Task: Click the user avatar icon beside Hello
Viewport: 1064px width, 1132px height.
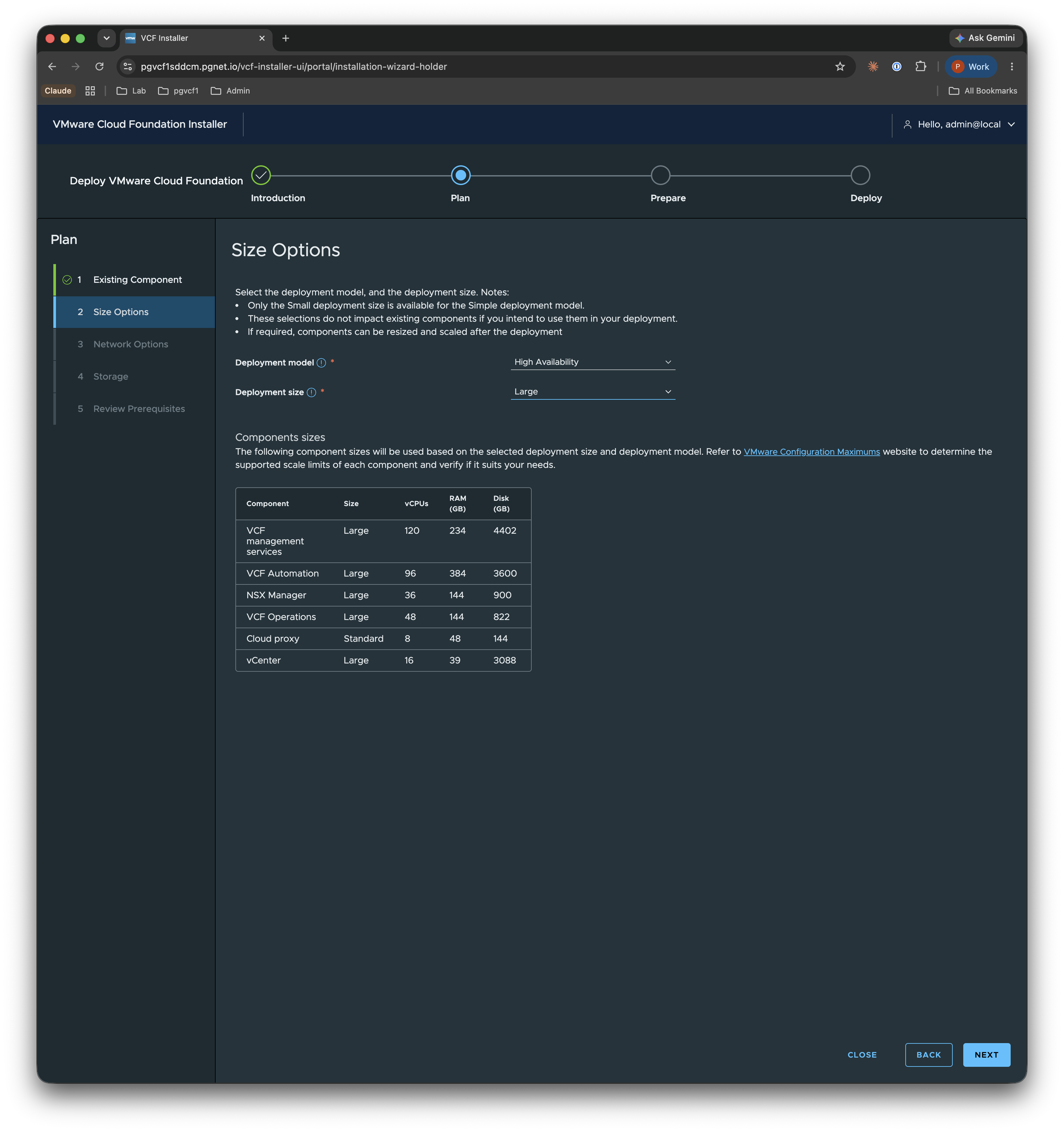Action: pyautogui.click(x=907, y=124)
